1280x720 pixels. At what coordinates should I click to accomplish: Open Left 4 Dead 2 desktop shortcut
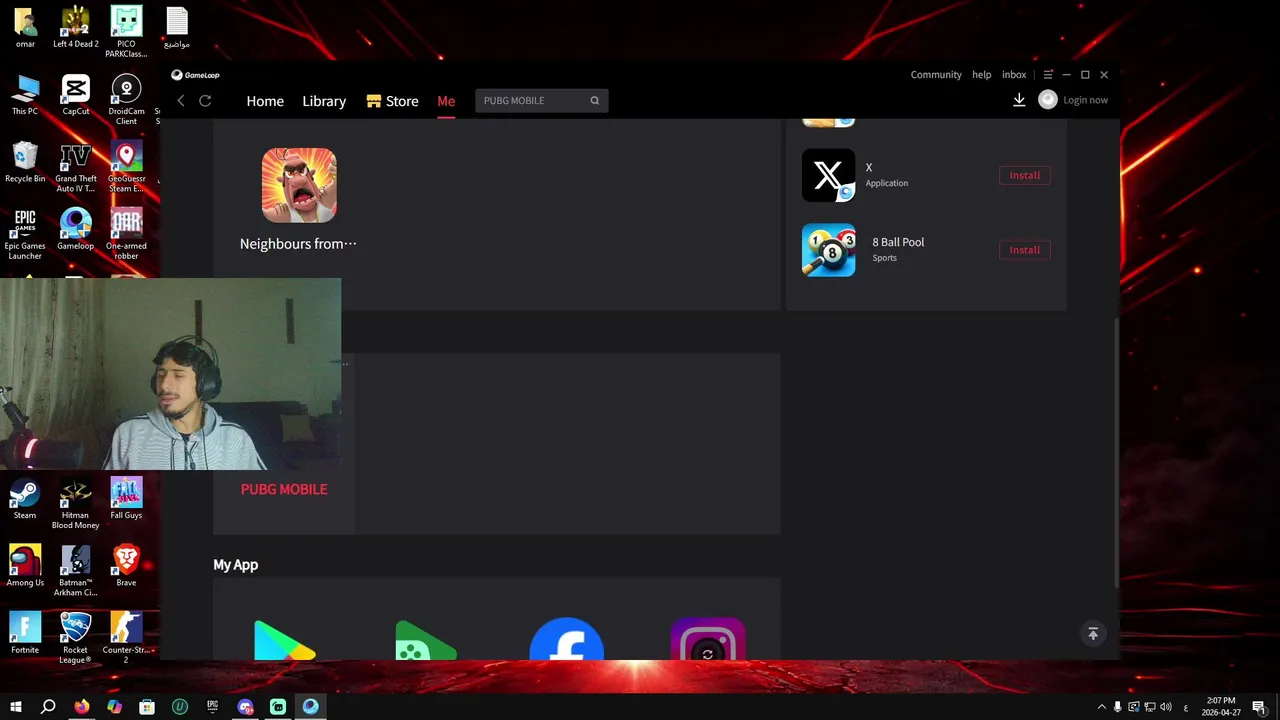point(75,27)
